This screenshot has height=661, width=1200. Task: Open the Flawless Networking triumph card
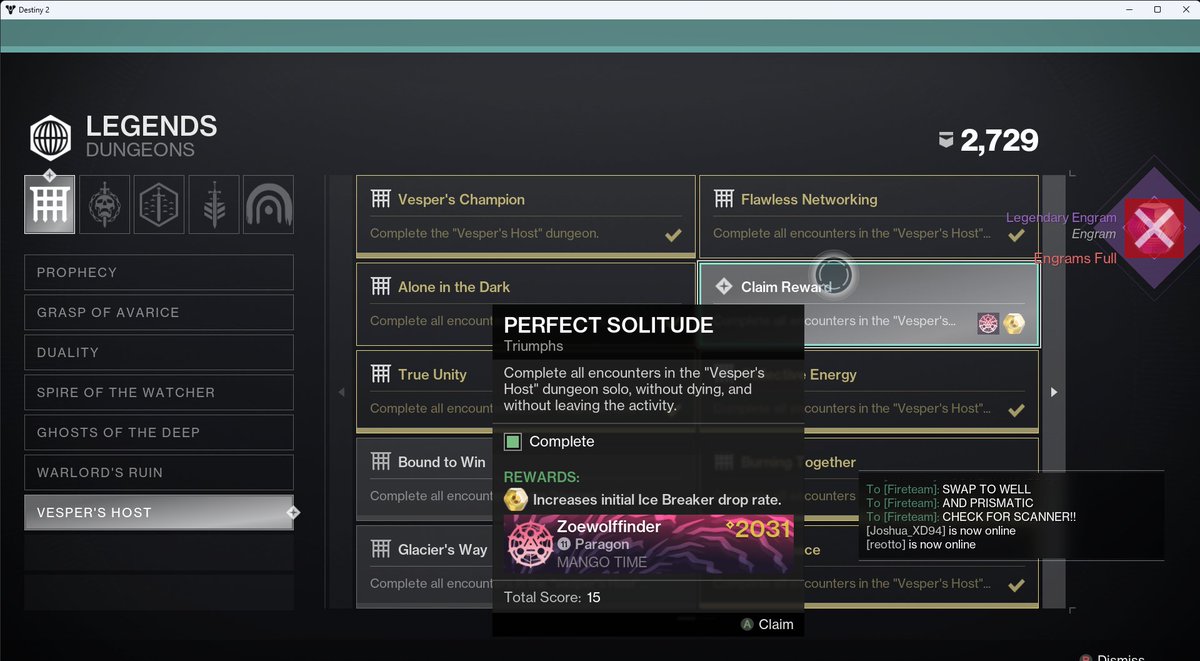868,217
